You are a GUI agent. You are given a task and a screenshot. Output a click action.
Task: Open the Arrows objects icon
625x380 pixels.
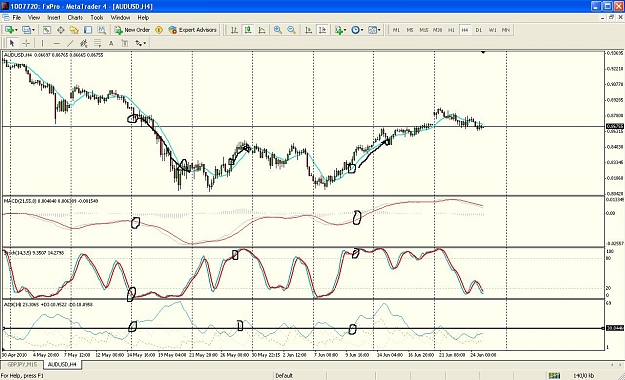[x=138, y=43]
